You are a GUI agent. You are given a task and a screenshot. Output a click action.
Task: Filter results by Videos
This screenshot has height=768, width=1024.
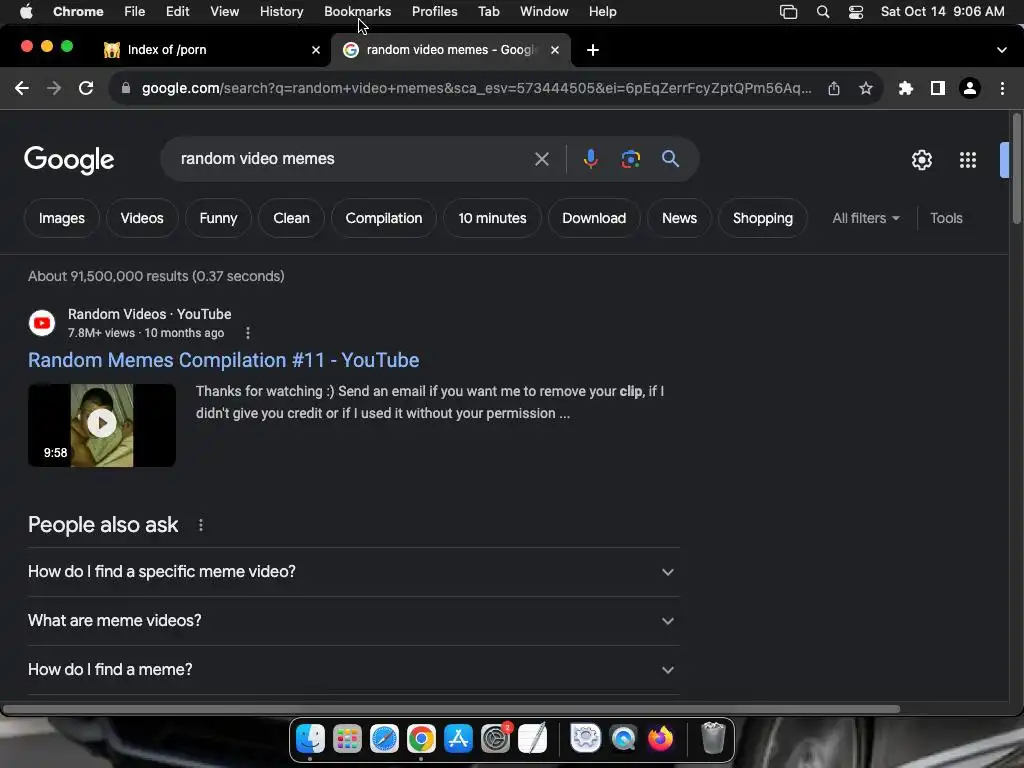[142, 218]
